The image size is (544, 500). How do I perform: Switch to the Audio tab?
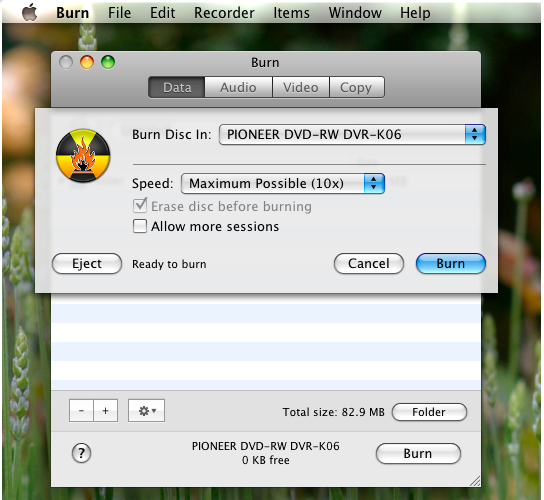(x=238, y=87)
